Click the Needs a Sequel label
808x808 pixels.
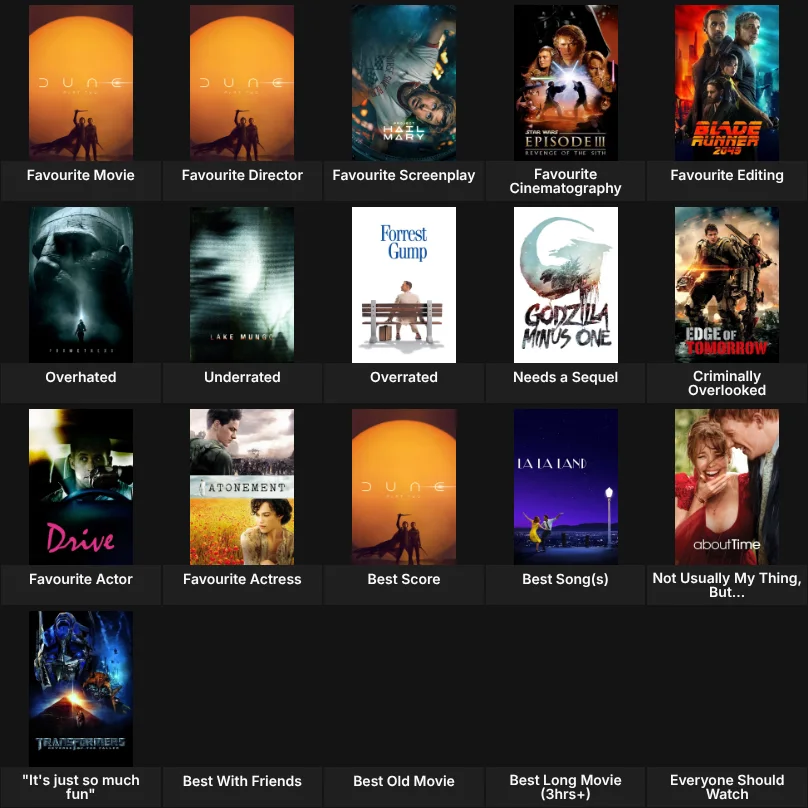click(566, 377)
